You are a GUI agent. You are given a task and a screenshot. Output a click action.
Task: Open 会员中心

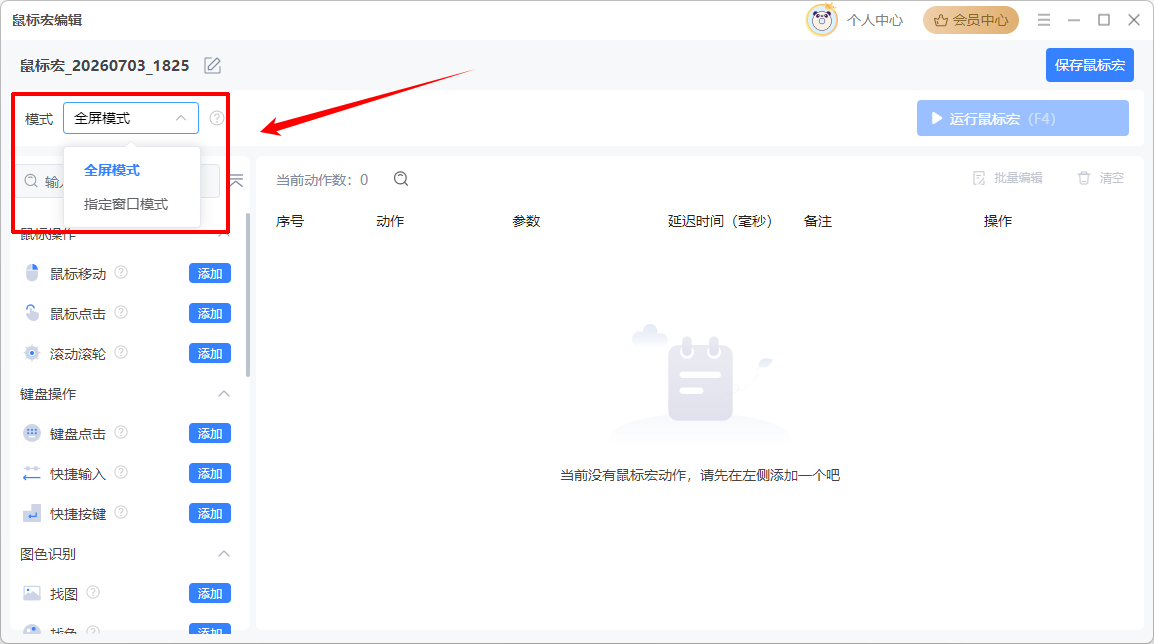pyautogui.click(x=971, y=20)
